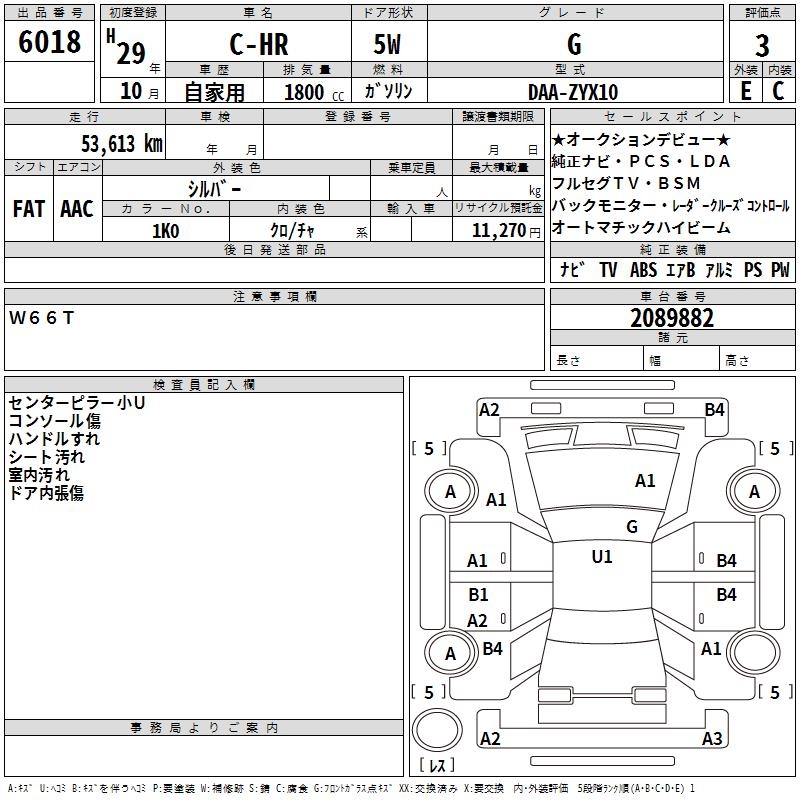Click the mileage 53,613 km
800x800 pixels.
coord(122,144)
